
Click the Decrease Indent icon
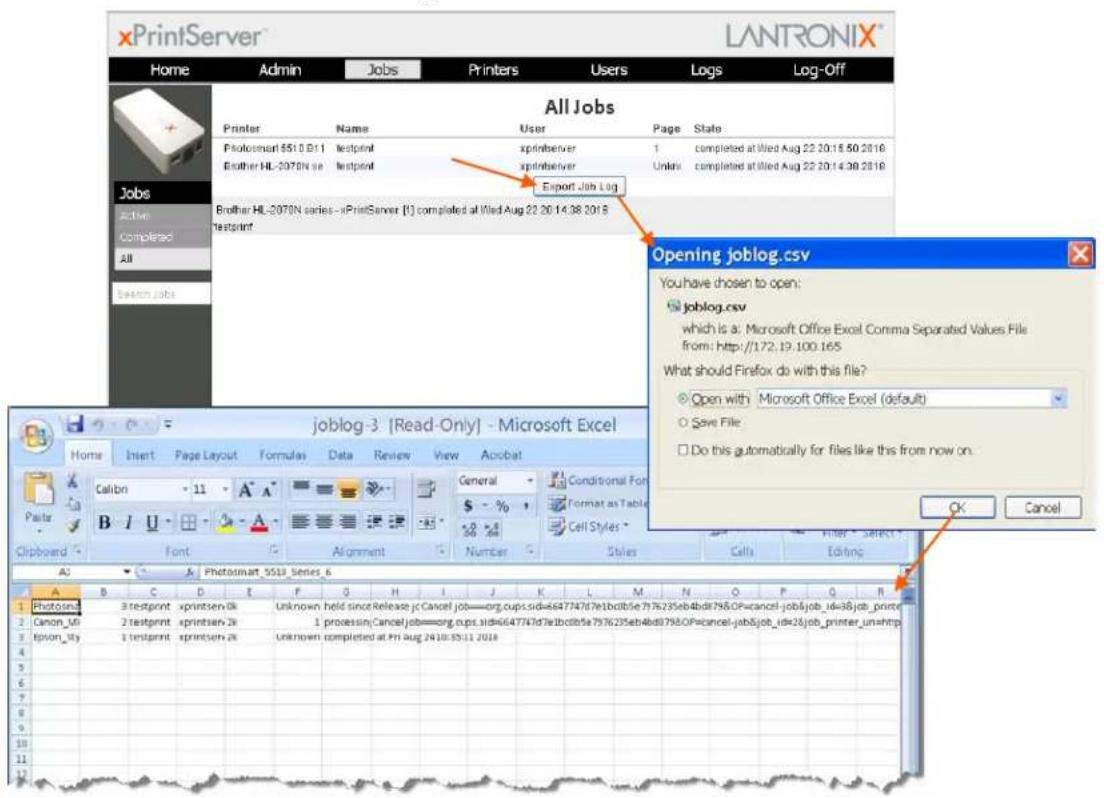(374, 522)
